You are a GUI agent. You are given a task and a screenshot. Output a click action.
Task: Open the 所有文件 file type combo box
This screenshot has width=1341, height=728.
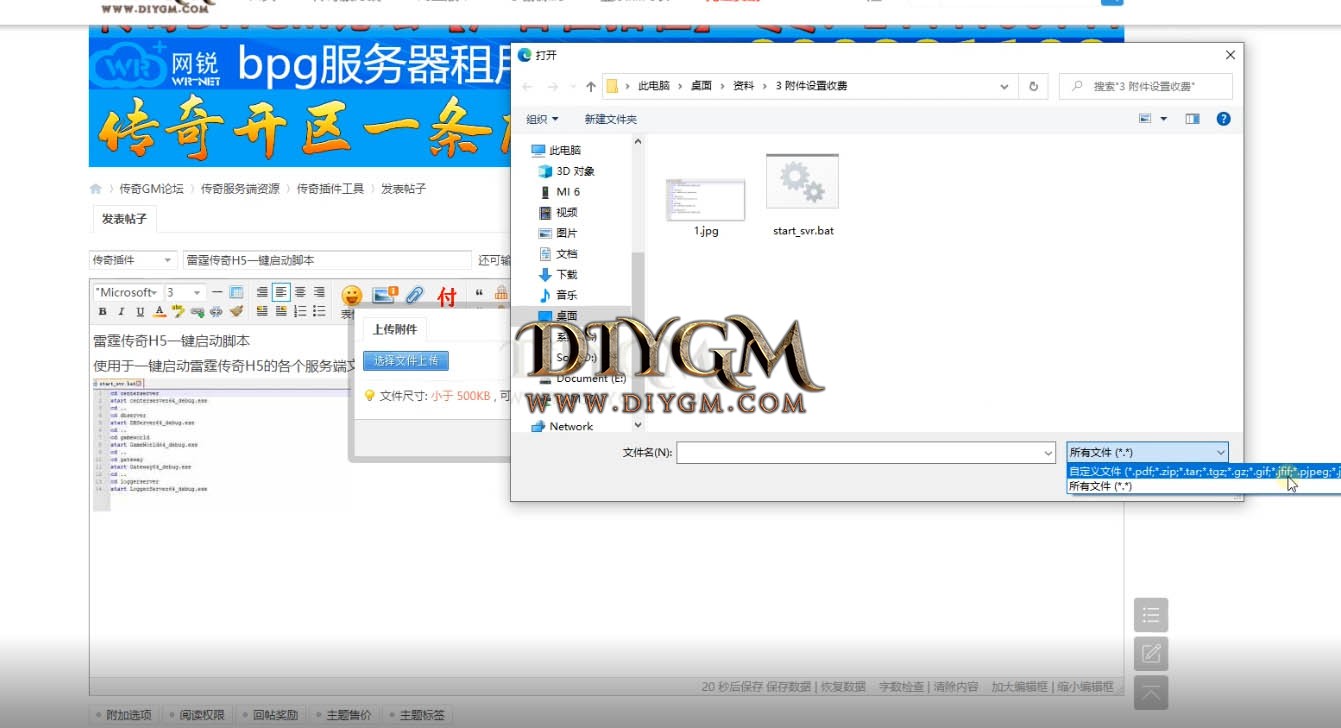(x=1147, y=453)
